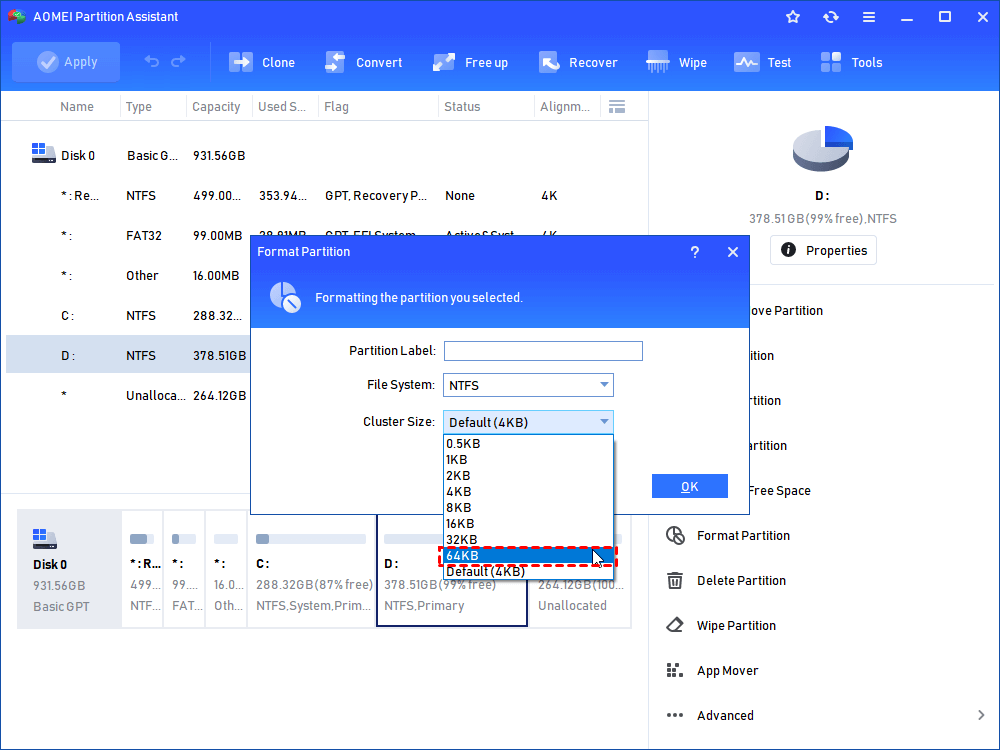The width and height of the screenshot is (1000, 750).
Task: Click the Partition Label input field
Action: [543, 351]
